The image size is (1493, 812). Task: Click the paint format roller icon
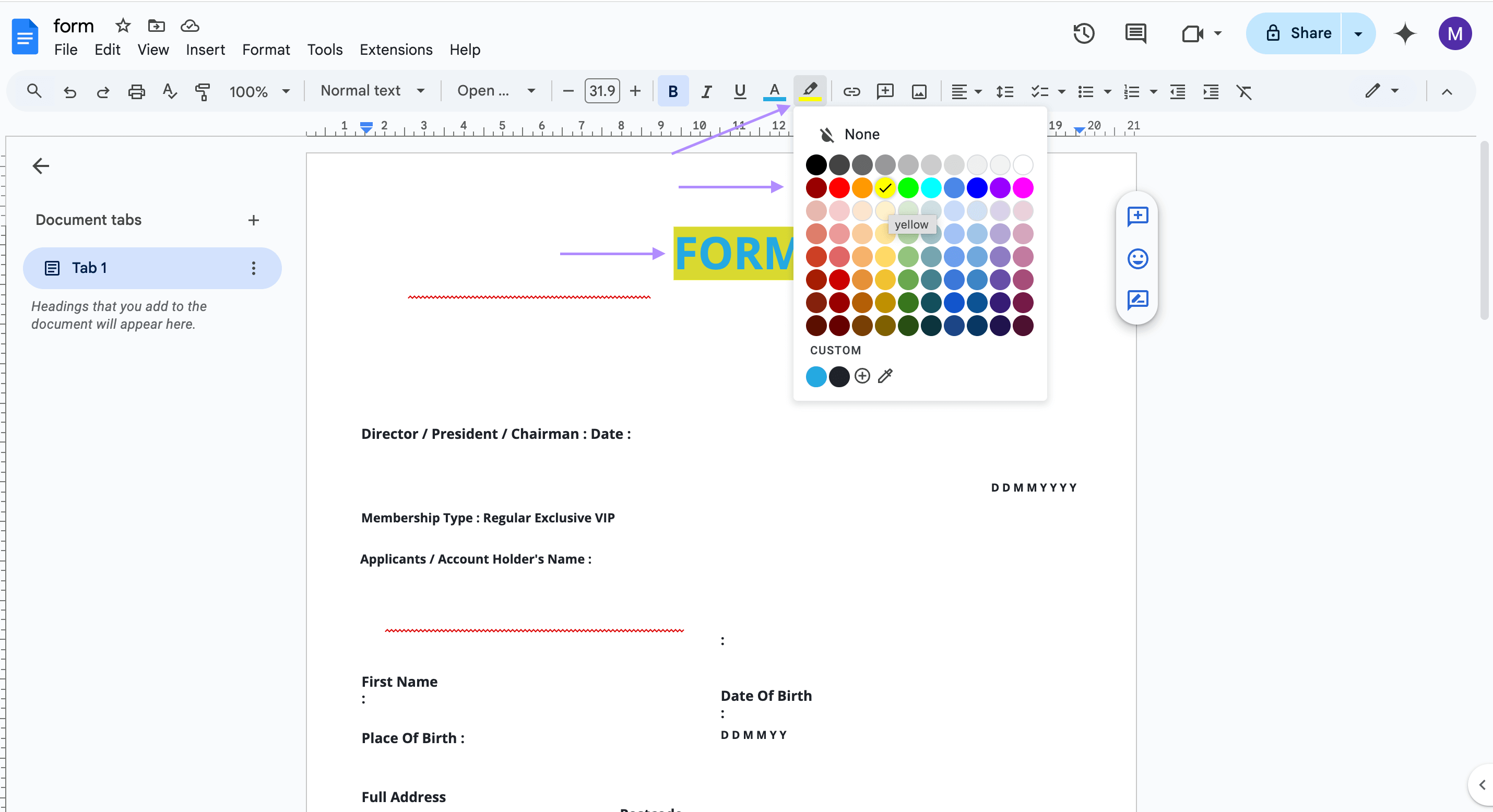[202, 91]
